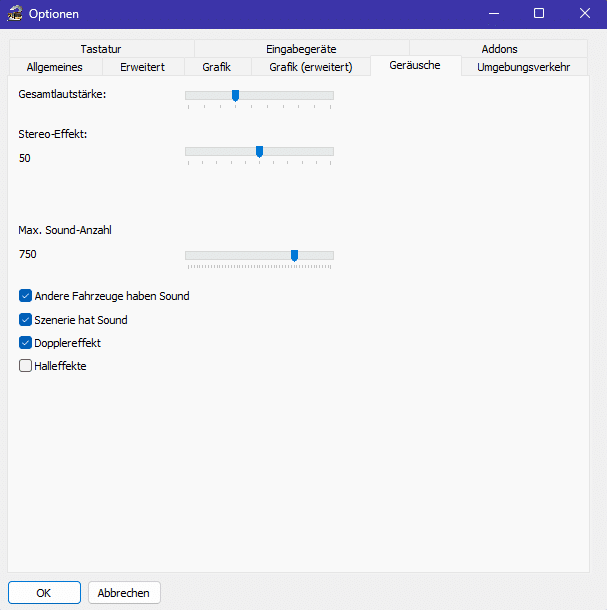
Task: Uncheck Szenerie hat Sound option
Action: (x=26, y=320)
